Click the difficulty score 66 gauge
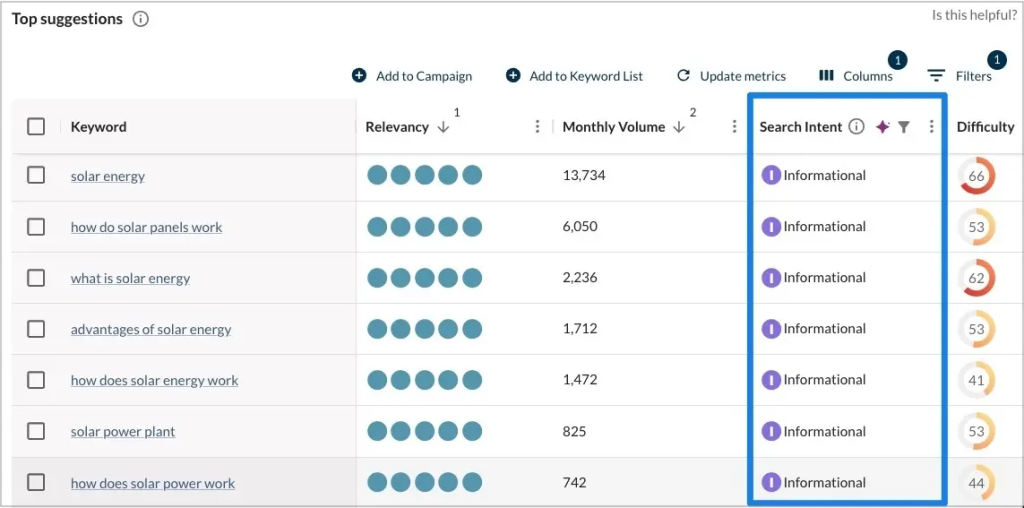1024x508 pixels. point(976,176)
